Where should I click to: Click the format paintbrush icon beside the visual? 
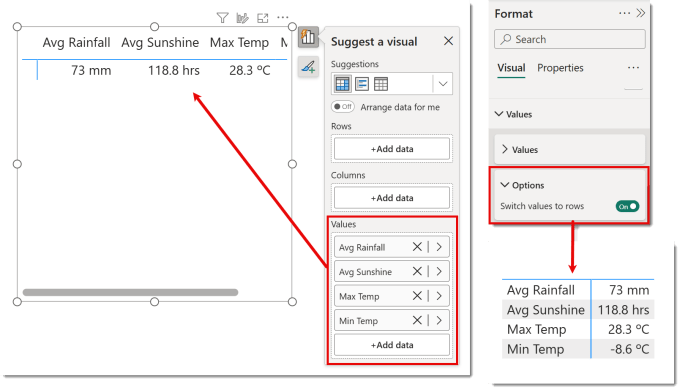click(x=308, y=67)
